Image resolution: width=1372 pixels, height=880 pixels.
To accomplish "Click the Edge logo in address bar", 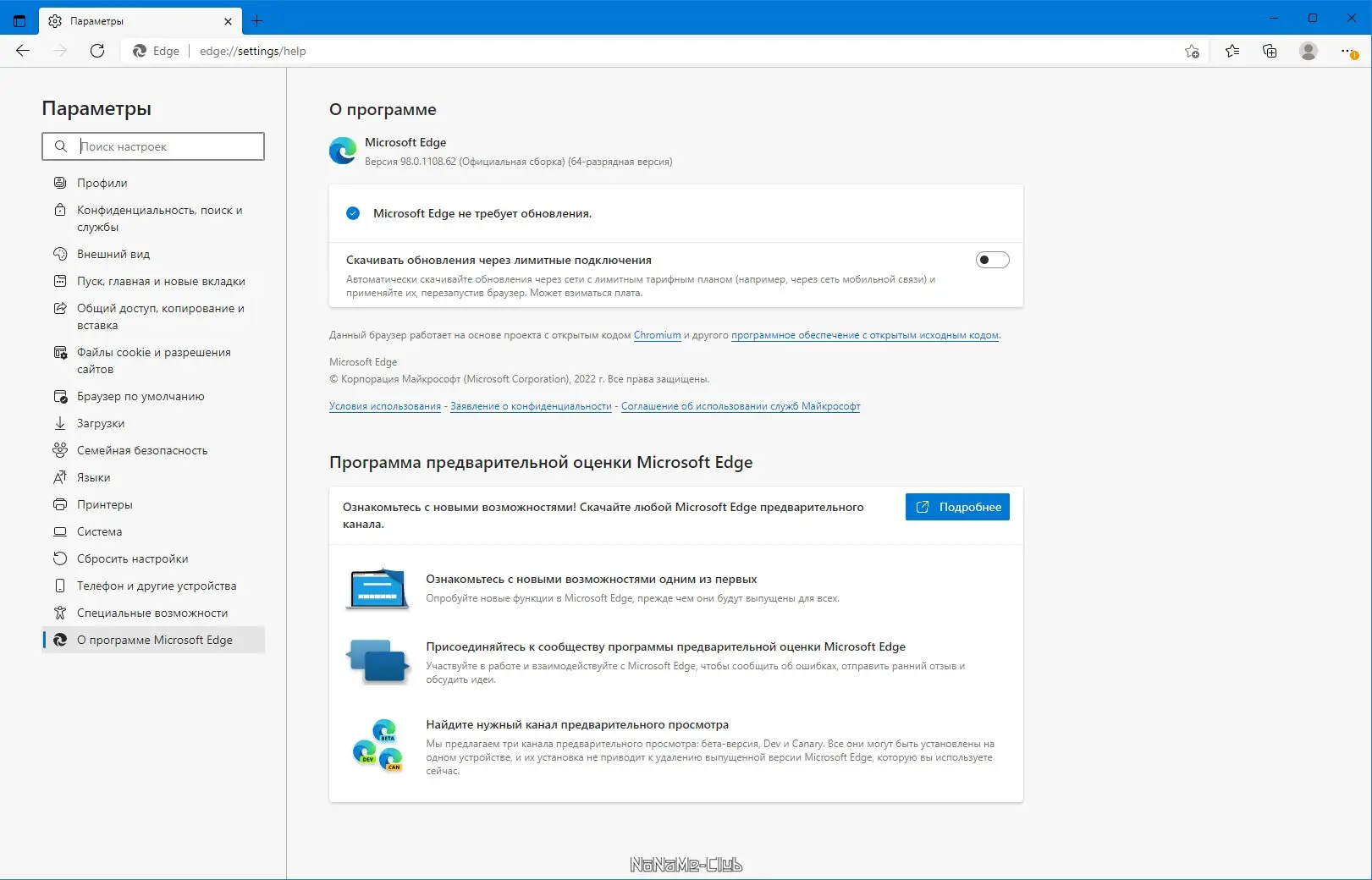I will pos(140,51).
